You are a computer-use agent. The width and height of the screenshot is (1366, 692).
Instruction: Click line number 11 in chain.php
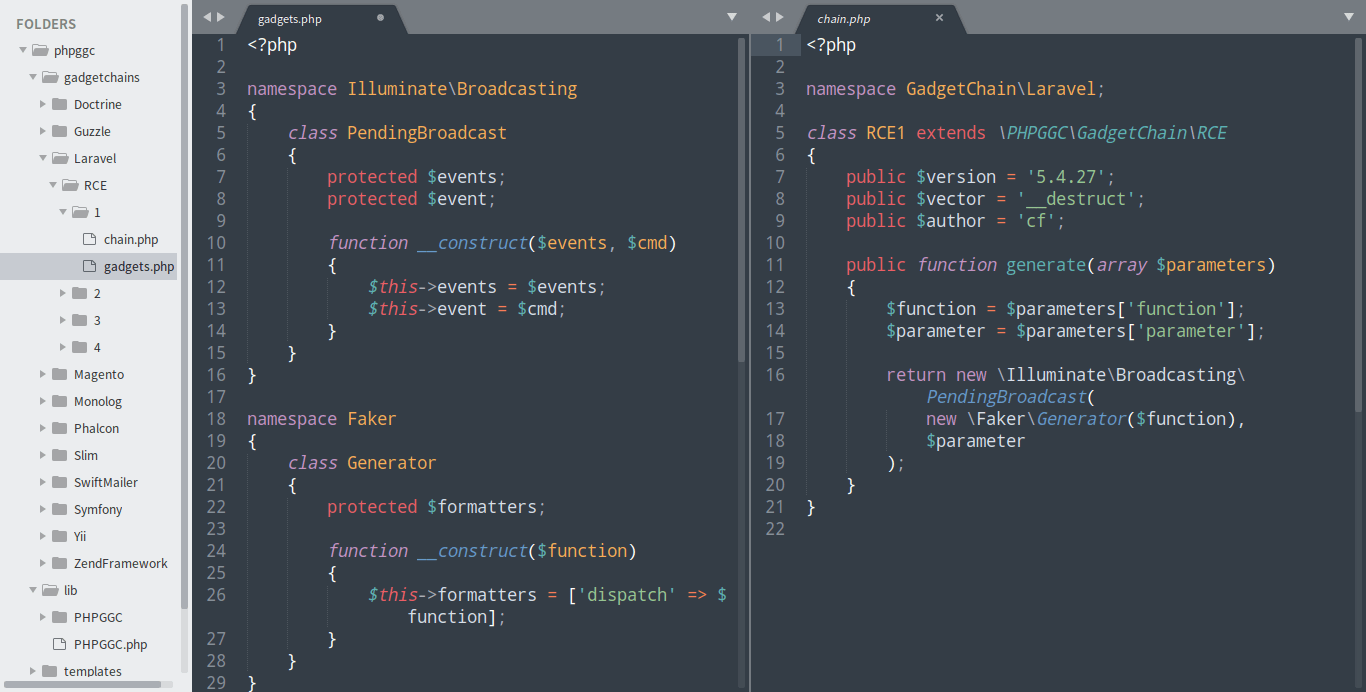[x=775, y=265]
